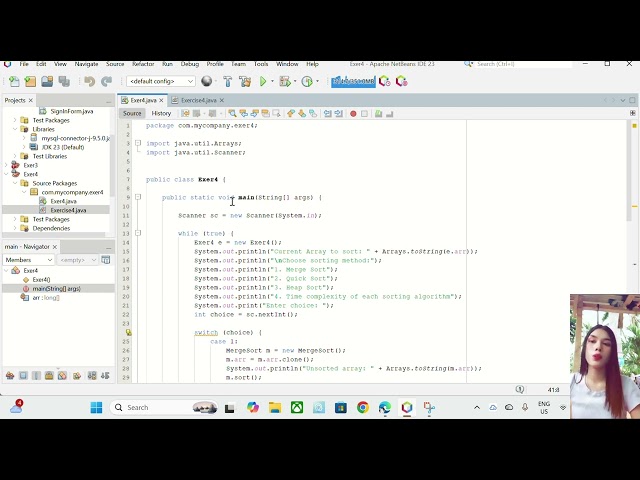Collapse the Source Packages node
Viewport: 640px width, 480px height.
(15, 183)
